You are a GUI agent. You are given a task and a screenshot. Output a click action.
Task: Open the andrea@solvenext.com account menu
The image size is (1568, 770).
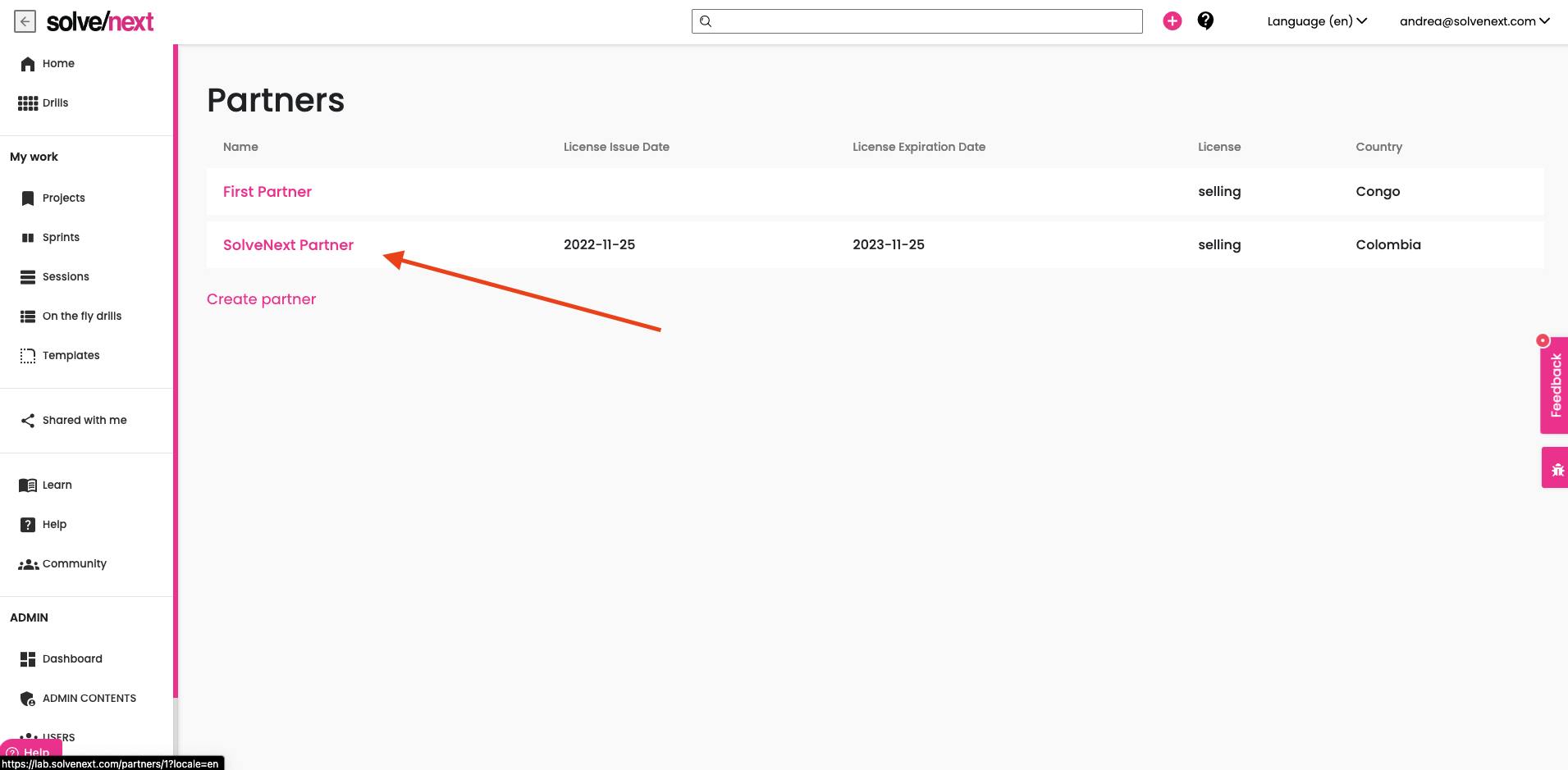pos(1474,21)
